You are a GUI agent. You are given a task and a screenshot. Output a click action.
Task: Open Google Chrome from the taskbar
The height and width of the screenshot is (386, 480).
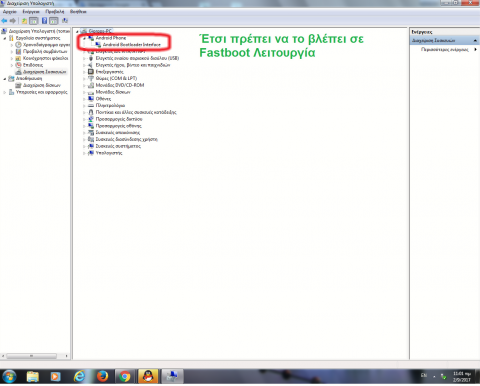tap(125, 376)
